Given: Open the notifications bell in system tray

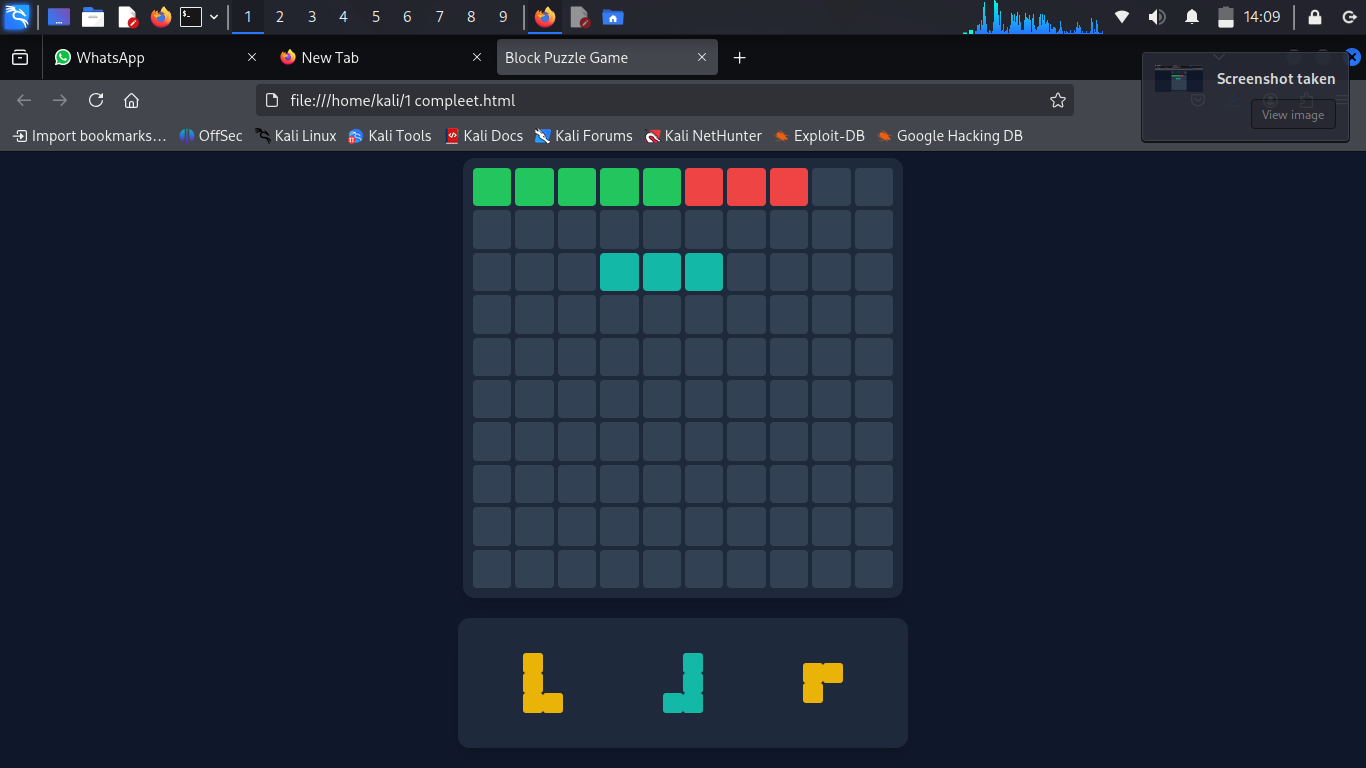Looking at the screenshot, I should pyautogui.click(x=1192, y=17).
